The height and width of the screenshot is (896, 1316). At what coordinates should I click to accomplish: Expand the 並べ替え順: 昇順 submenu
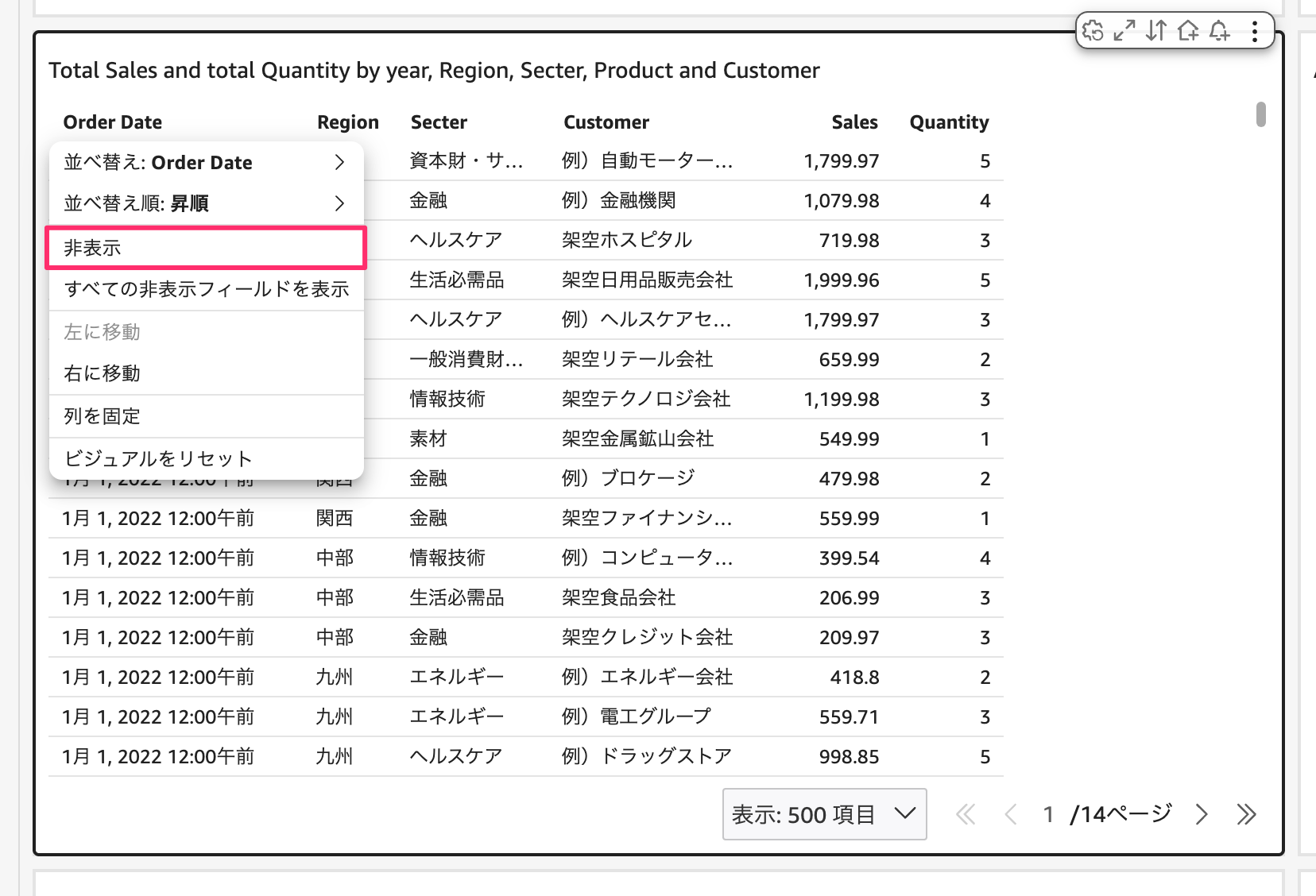point(206,203)
